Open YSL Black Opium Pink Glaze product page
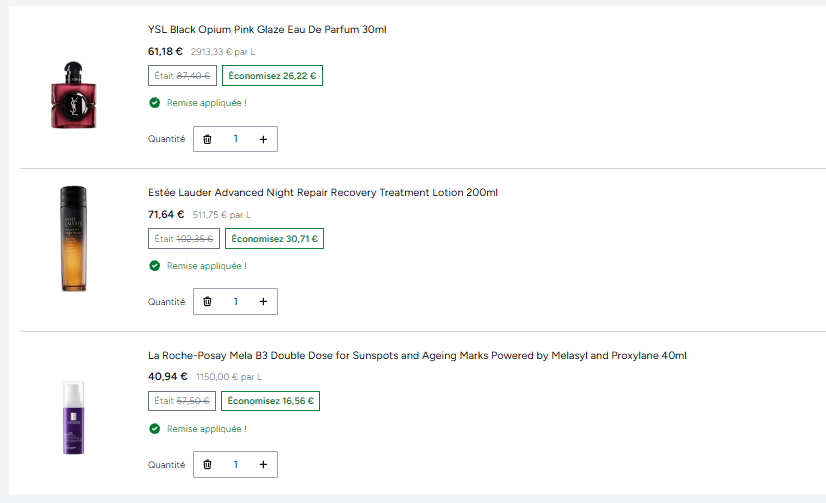The height and width of the screenshot is (503, 826). coord(267,29)
